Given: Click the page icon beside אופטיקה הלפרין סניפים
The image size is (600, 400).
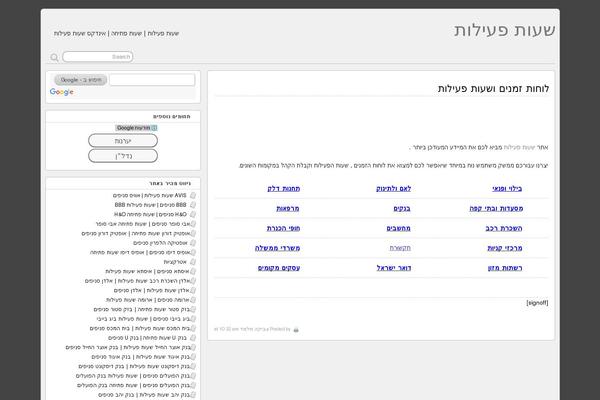Looking at the screenshot, I should point(193,243).
